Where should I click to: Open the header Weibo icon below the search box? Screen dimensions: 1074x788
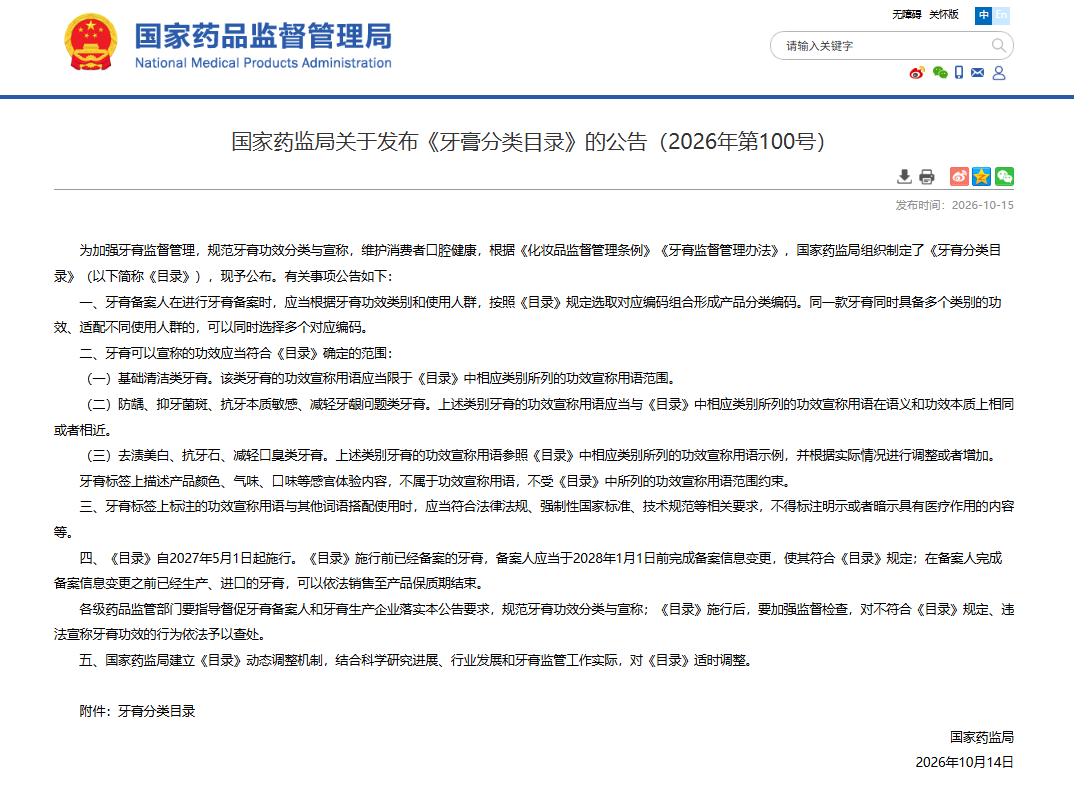point(917,73)
